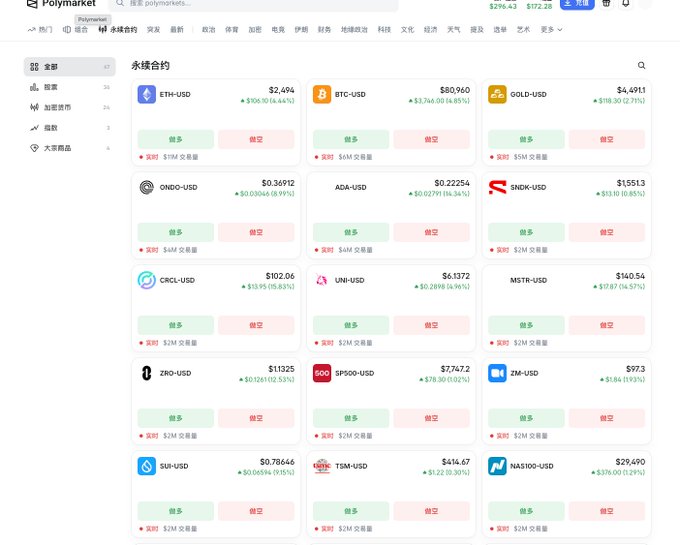Viewport: 680px width, 545px height.
Task: Click the NAS100-USD Nasdaq icon
Action: [x=497, y=466]
